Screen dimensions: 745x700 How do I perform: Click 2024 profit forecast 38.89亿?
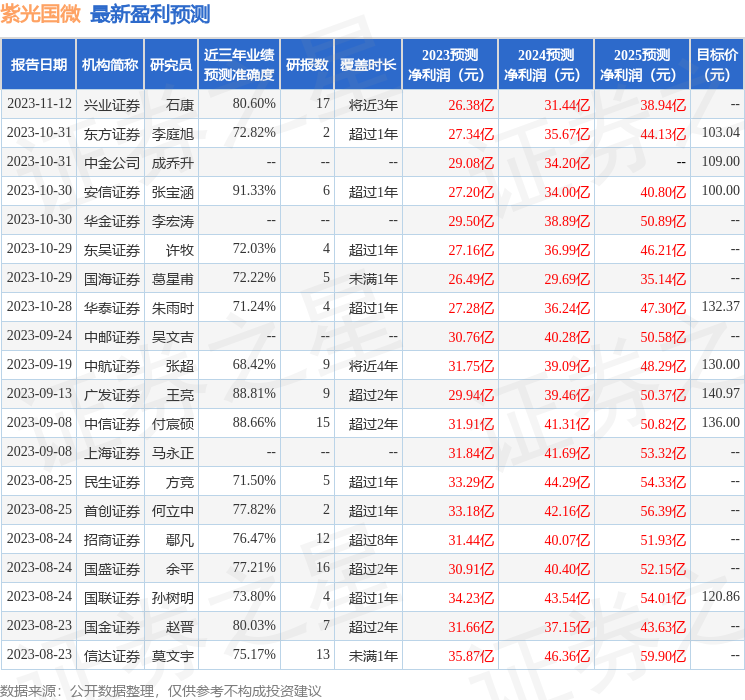(567, 221)
